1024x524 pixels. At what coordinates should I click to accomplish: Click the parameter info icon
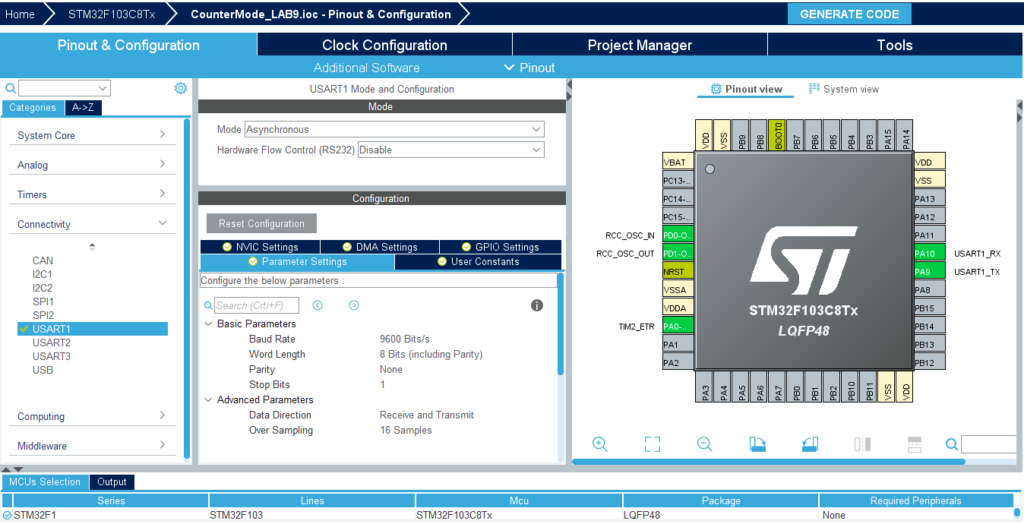click(537, 305)
